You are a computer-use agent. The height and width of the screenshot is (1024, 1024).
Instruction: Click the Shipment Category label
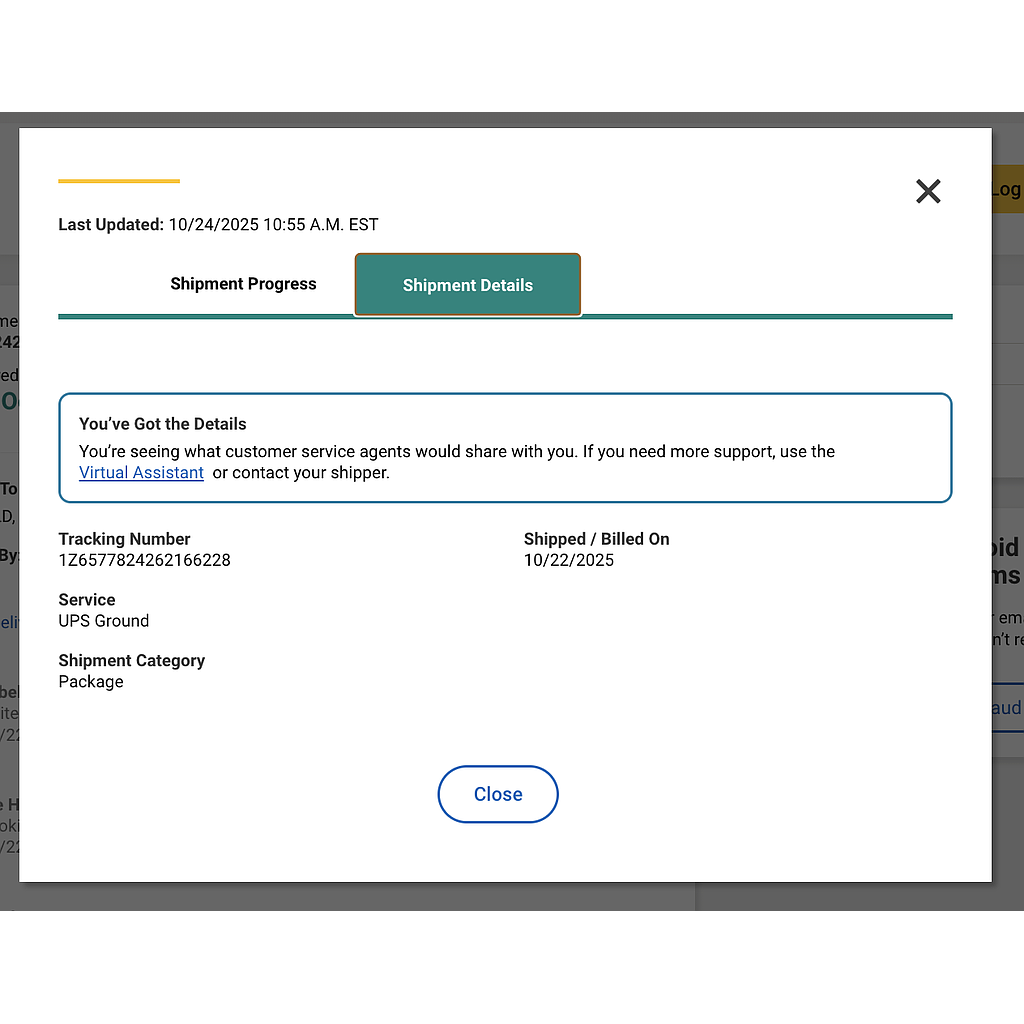131,661
